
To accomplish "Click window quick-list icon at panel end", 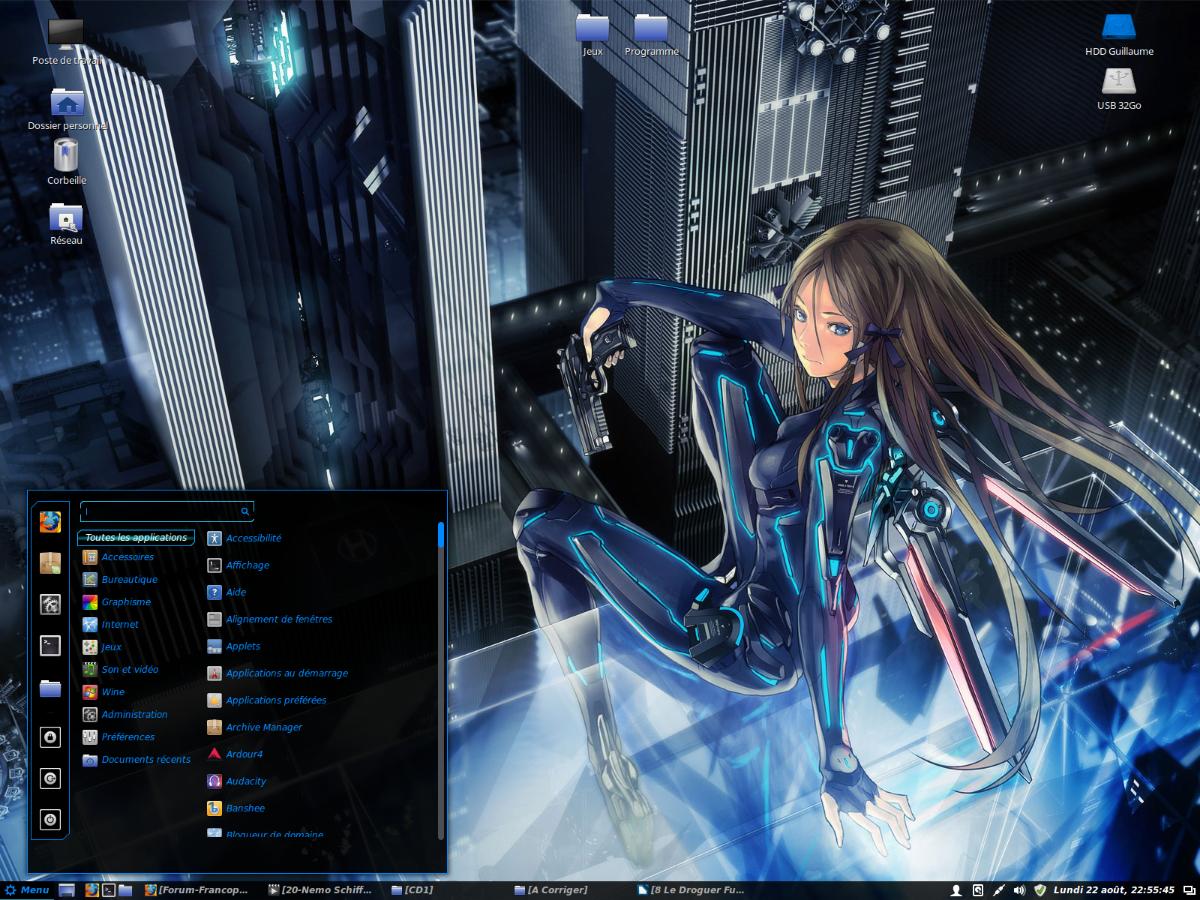I will tap(1187, 890).
